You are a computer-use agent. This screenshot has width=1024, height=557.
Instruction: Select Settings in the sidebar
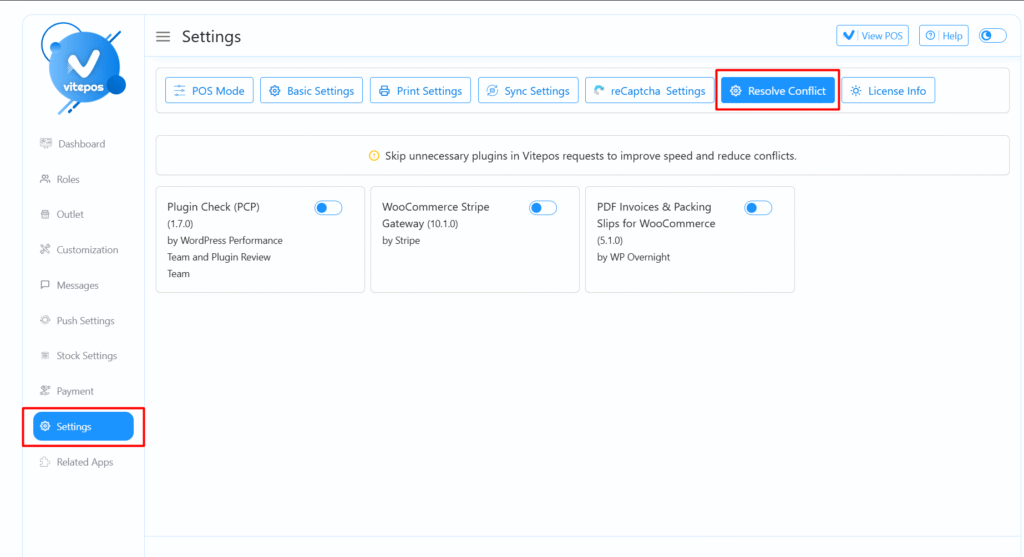84,426
